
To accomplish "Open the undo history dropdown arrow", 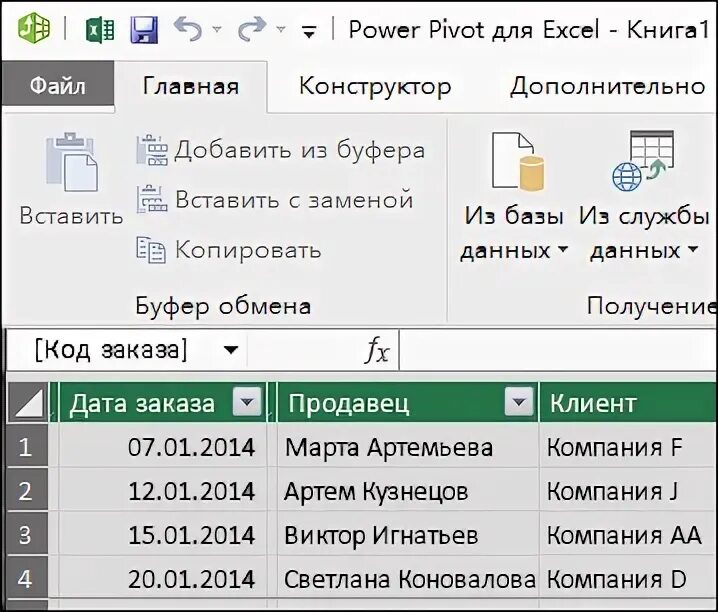I will tap(217, 30).
